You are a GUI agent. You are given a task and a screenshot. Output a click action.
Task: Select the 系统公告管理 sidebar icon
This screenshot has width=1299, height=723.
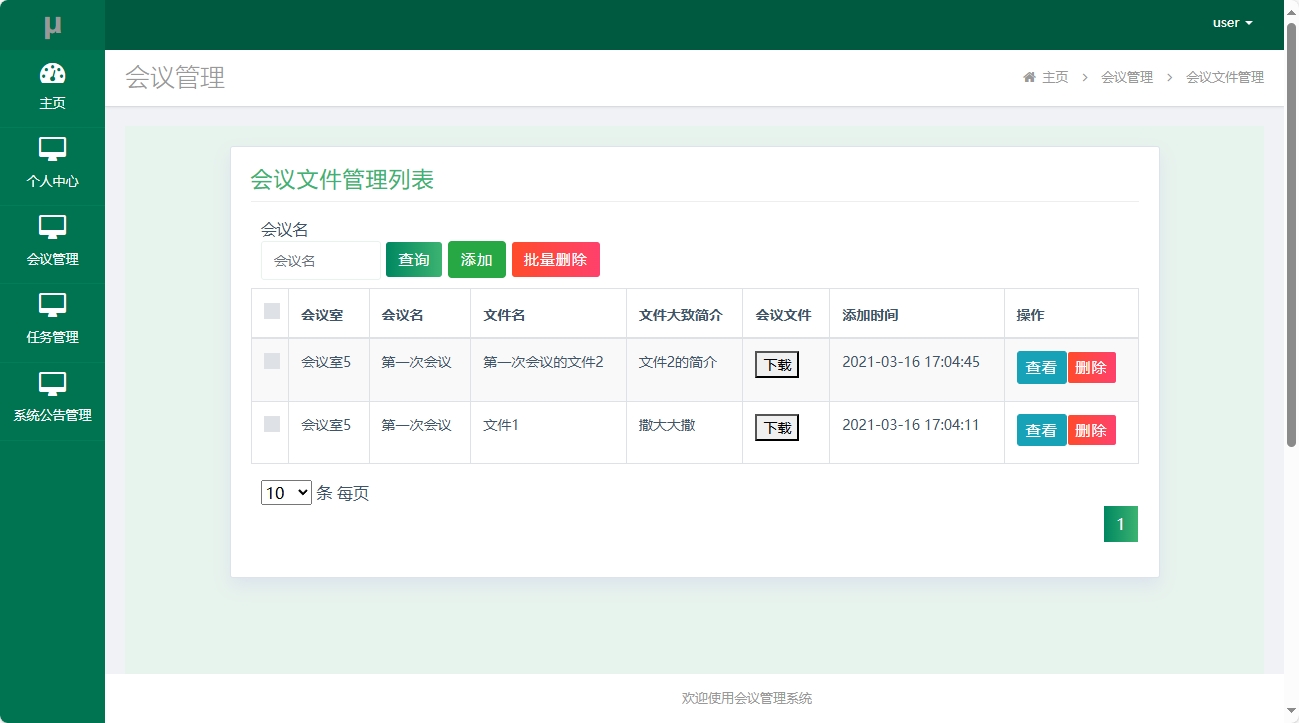click(52, 384)
